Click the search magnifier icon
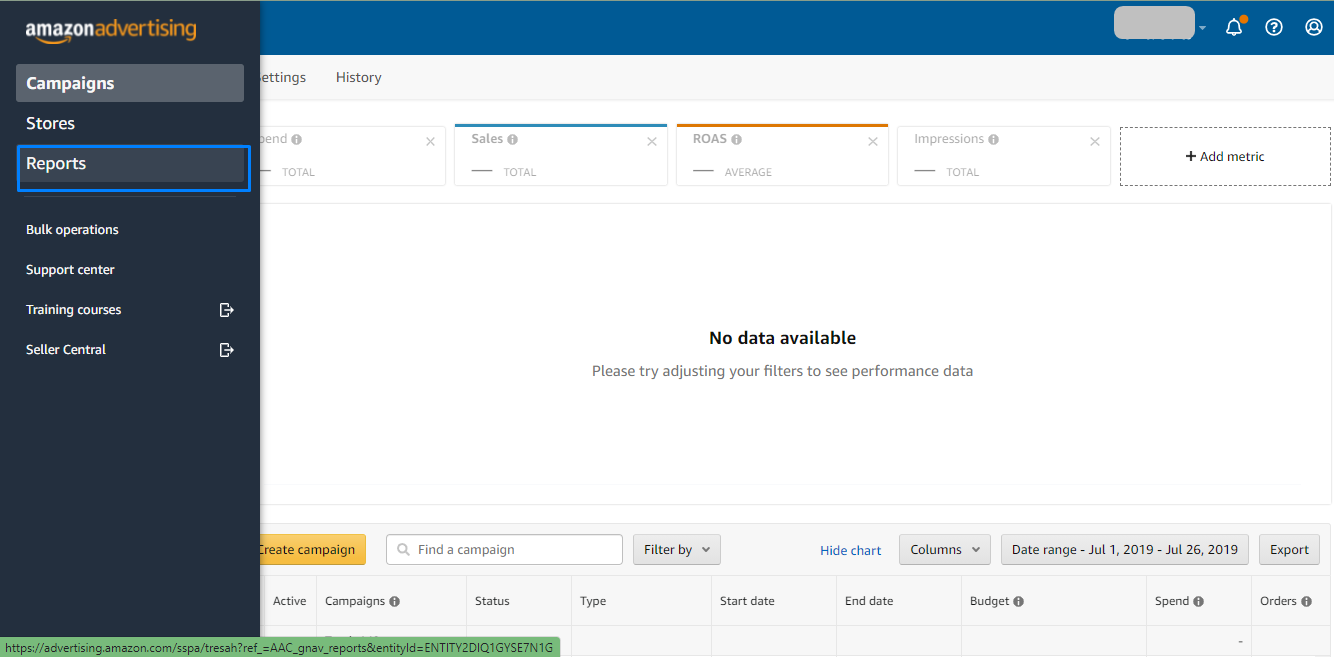 click(x=404, y=550)
